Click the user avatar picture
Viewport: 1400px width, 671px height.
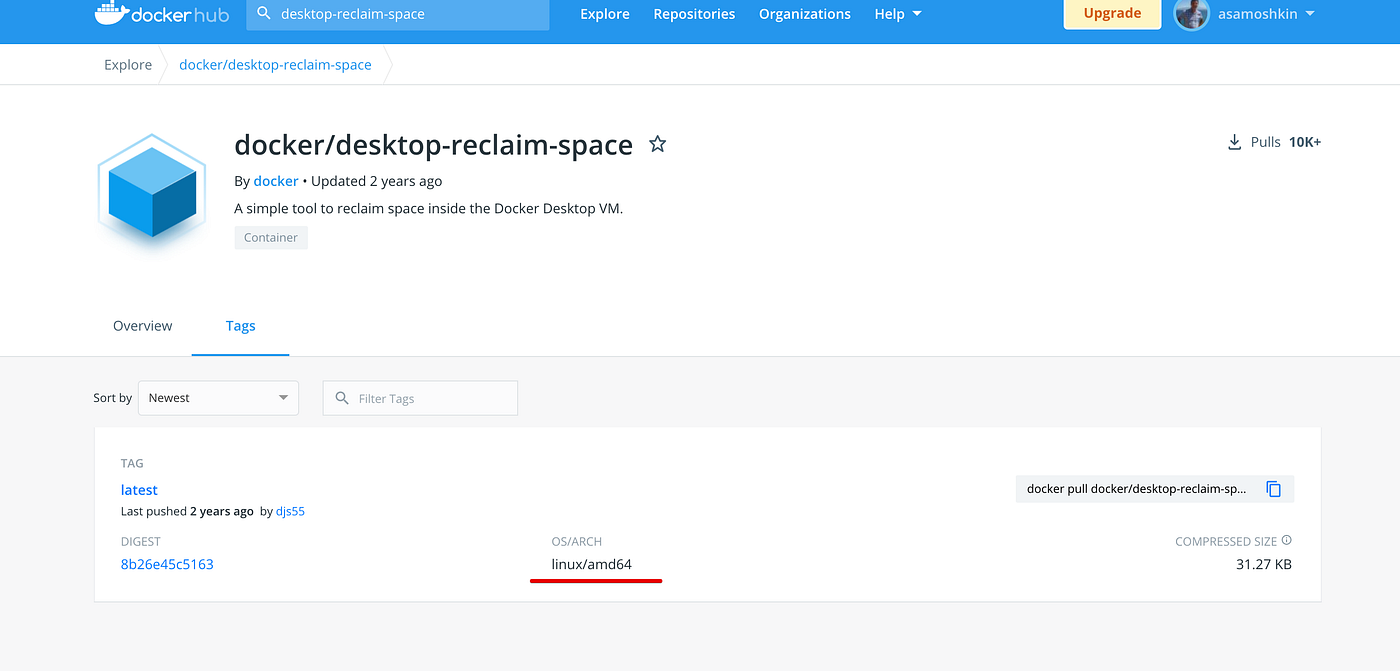[1192, 14]
